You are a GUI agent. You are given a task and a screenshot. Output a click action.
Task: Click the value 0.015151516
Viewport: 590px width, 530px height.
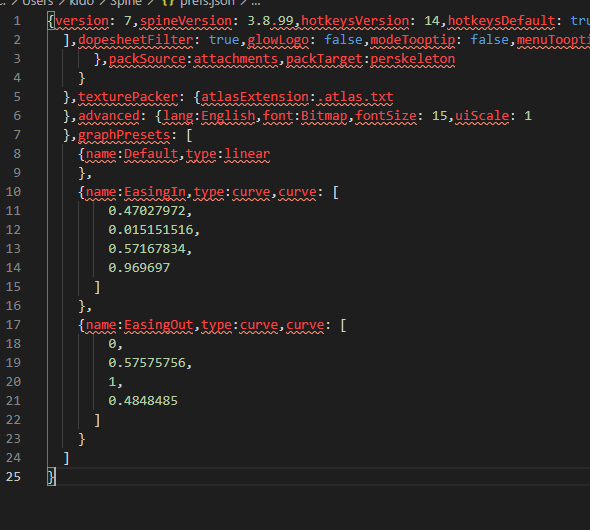[x=151, y=229]
